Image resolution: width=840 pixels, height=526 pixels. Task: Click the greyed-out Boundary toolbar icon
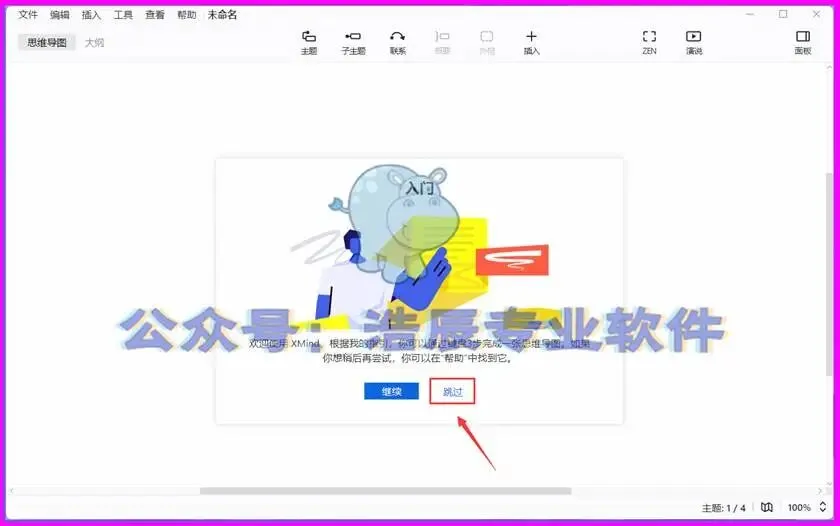487,42
